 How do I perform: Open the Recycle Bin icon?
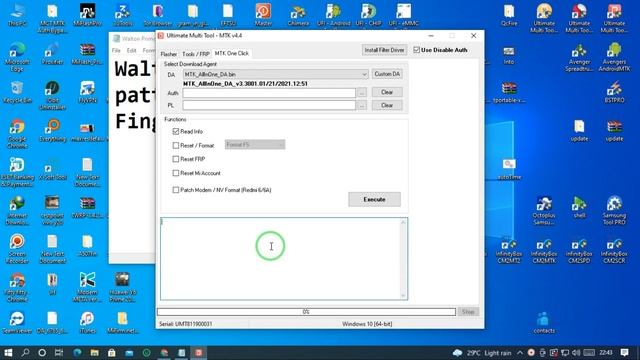pyautogui.click(x=17, y=92)
